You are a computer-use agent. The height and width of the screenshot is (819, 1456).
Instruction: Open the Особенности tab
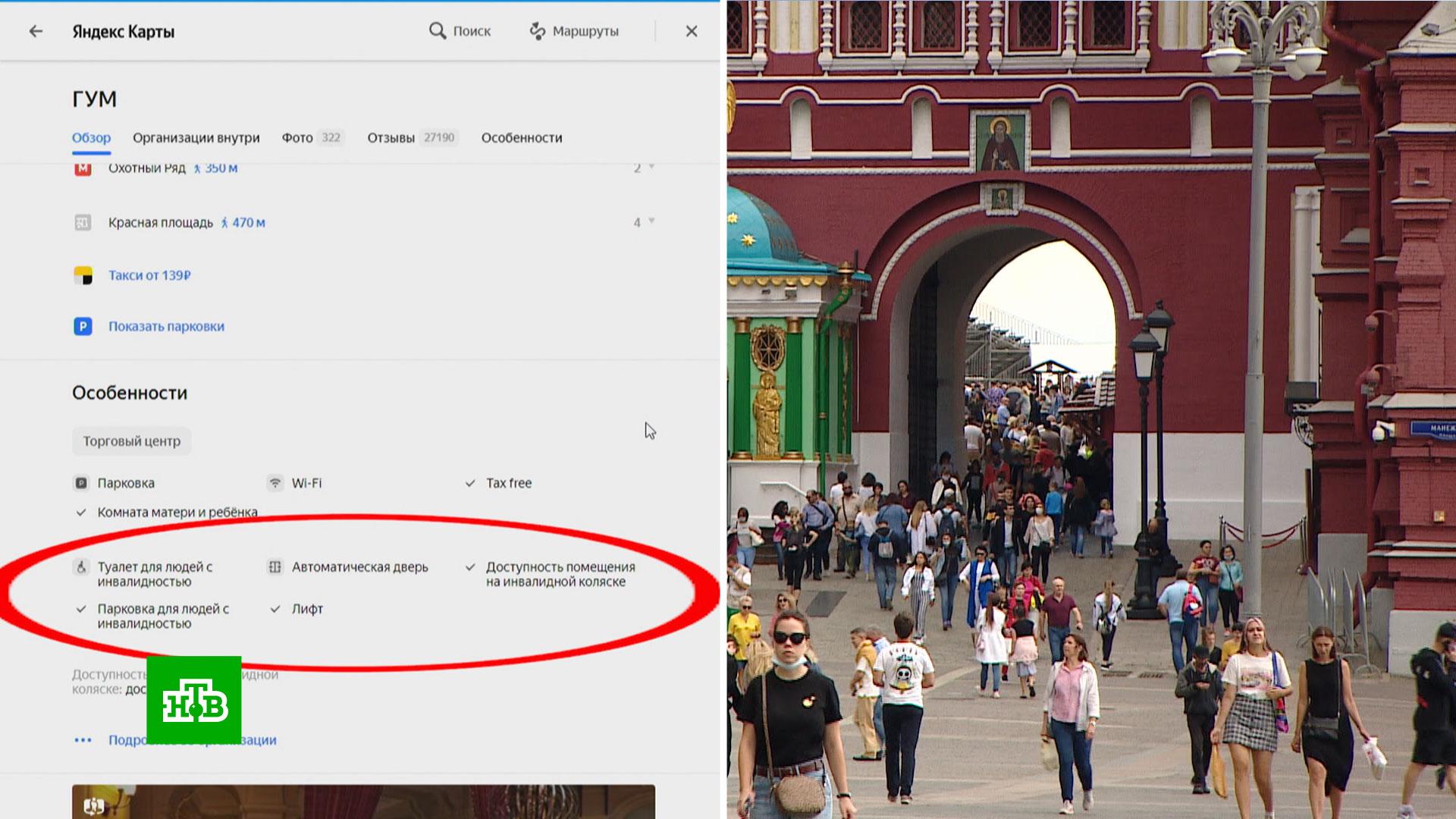click(x=522, y=138)
